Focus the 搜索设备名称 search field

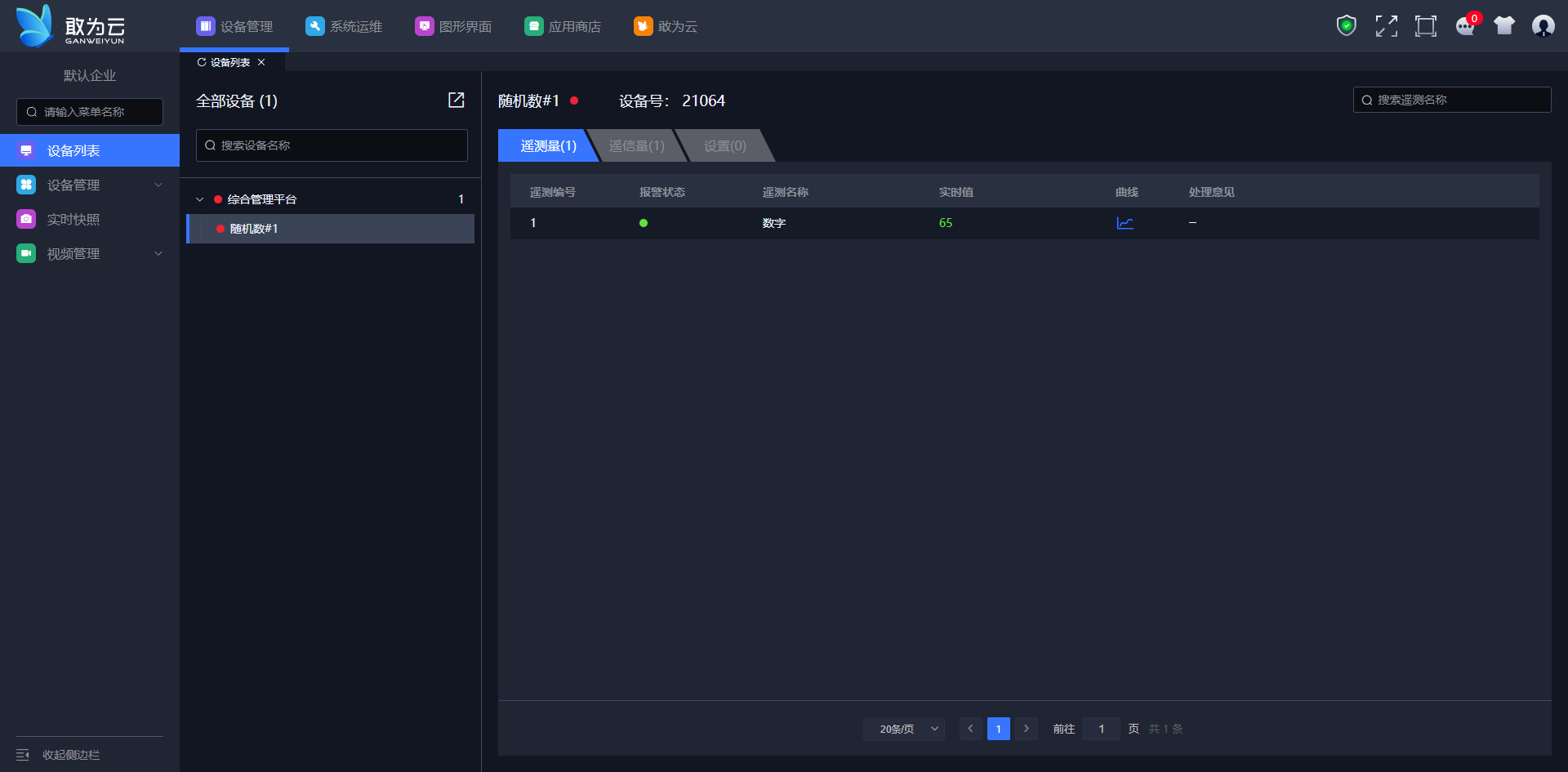[x=332, y=145]
